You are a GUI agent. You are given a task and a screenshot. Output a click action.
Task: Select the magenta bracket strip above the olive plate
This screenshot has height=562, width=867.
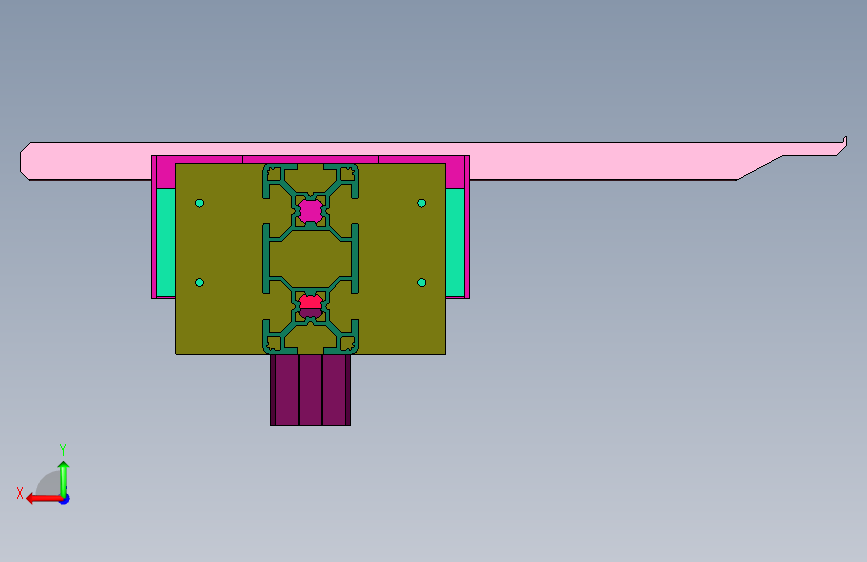coord(310,159)
